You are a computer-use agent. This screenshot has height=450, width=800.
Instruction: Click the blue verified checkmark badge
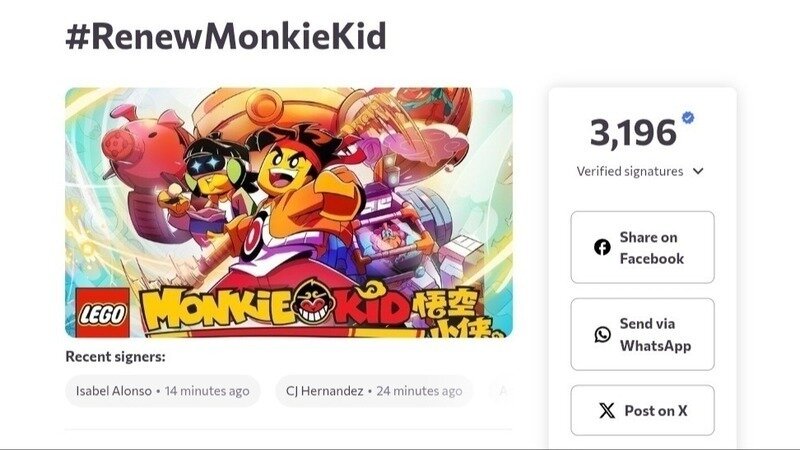click(688, 118)
